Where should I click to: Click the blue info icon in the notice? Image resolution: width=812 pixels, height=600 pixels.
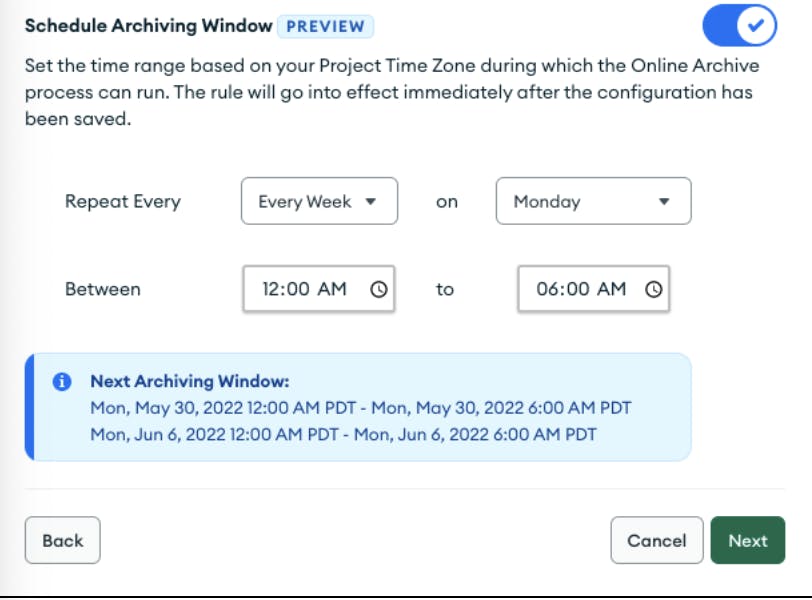pyautogui.click(x=62, y=381)
